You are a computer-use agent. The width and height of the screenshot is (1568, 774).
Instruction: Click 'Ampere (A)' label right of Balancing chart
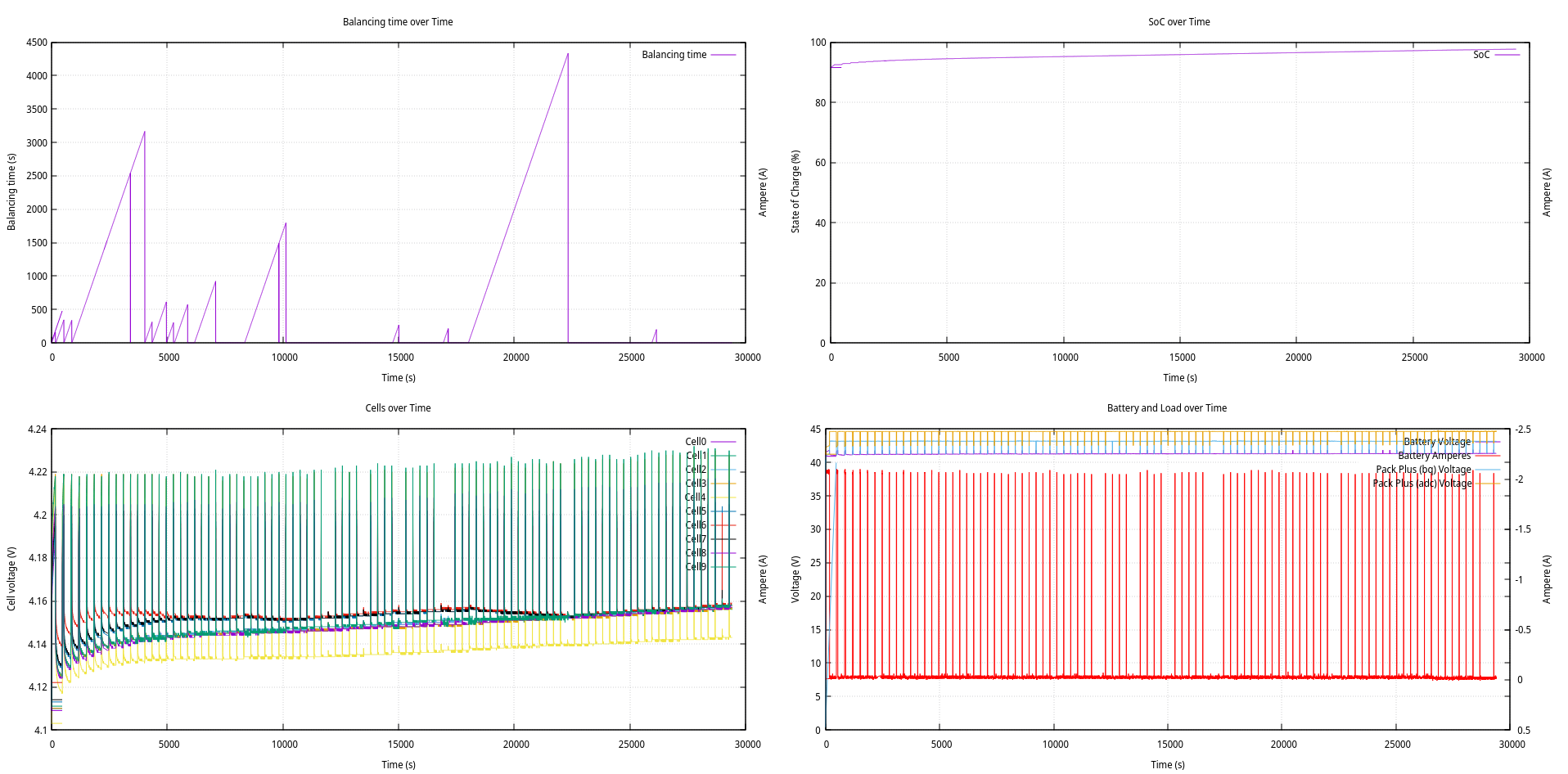763,192
